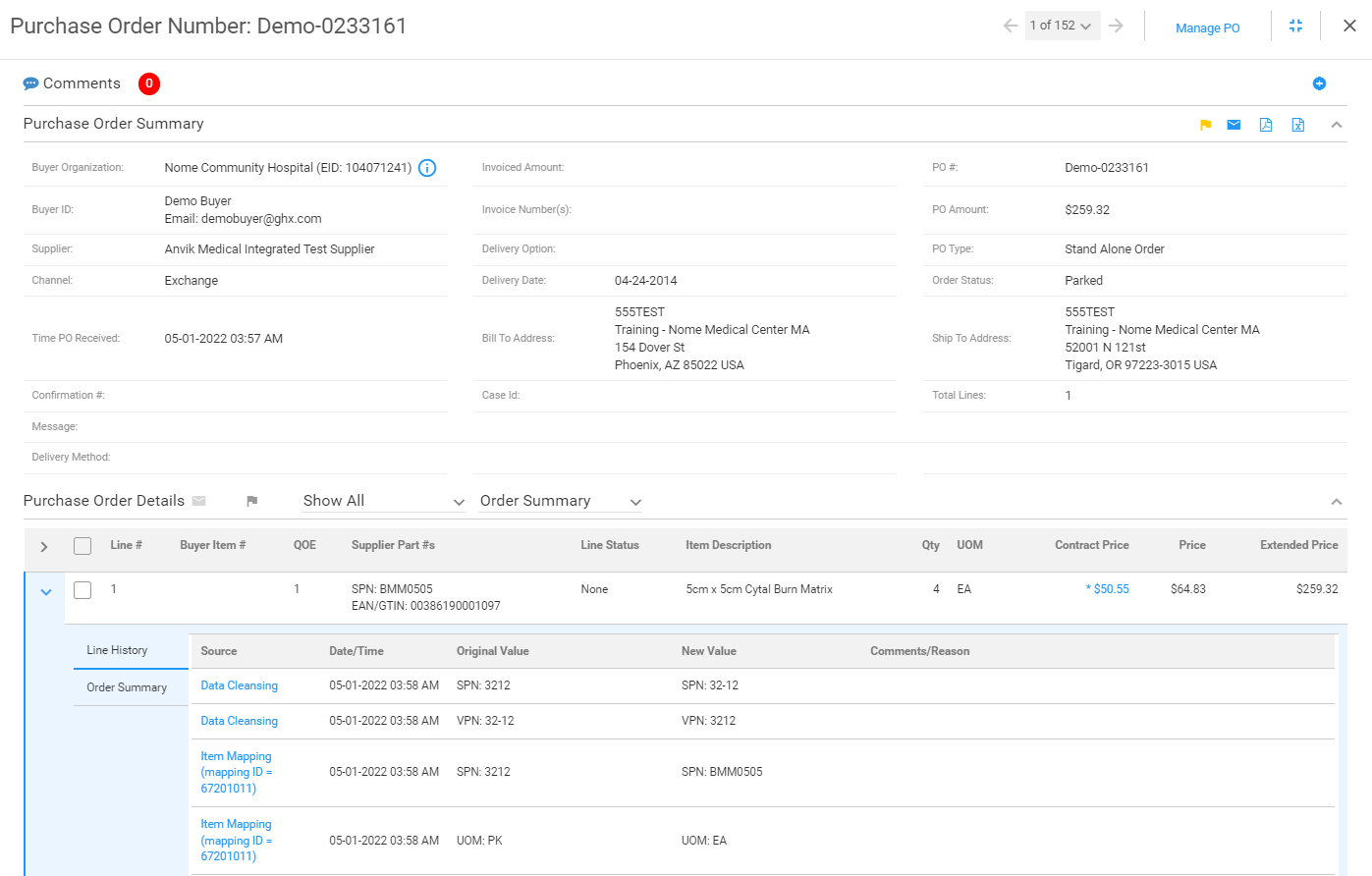Viewport: 1372px width, 876px height.
Task: Click the delivery date 04-24-2014
Action: pyautogui.click(x=645, y=281)
